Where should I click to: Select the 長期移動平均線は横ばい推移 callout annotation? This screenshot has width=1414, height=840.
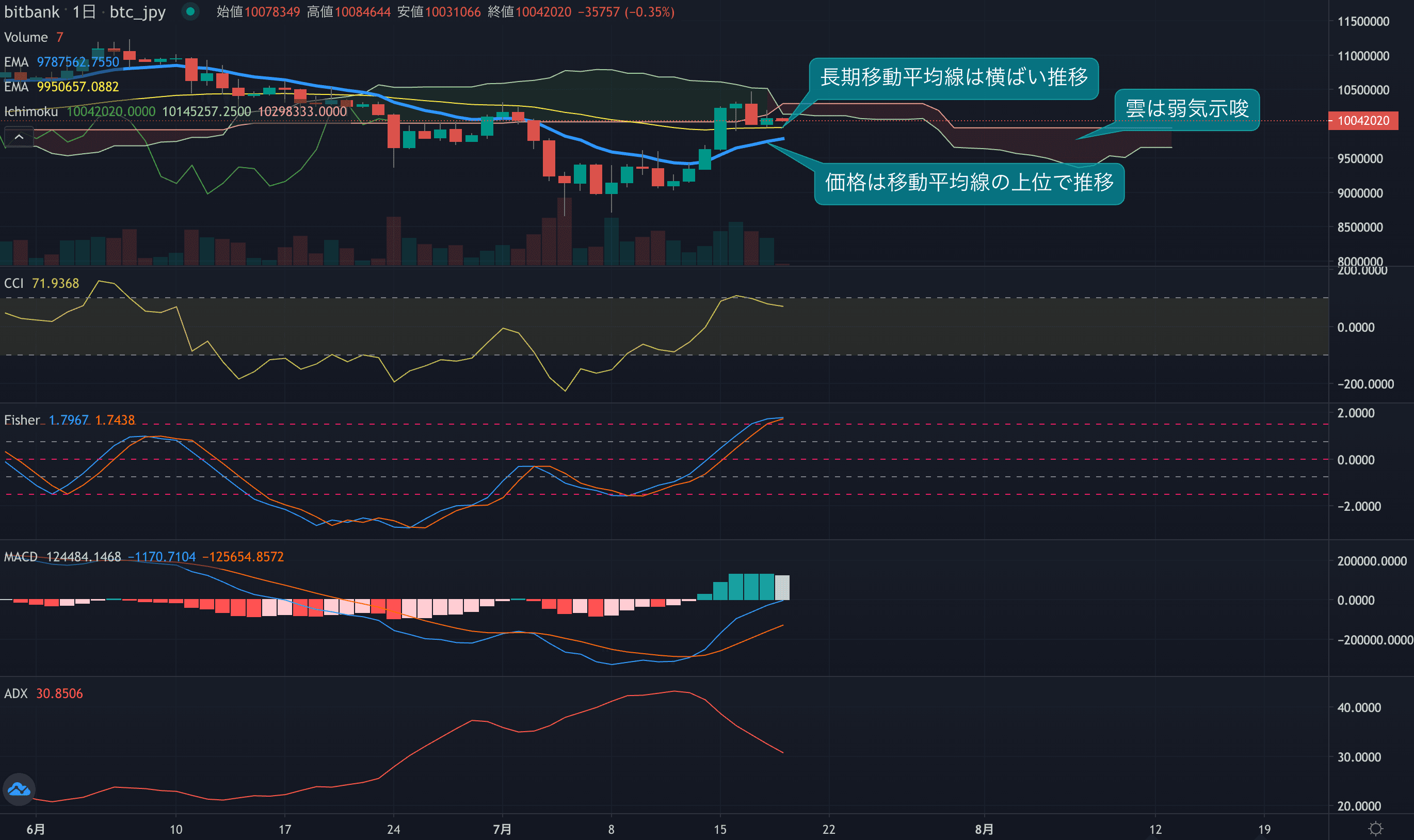click(953, 77)
